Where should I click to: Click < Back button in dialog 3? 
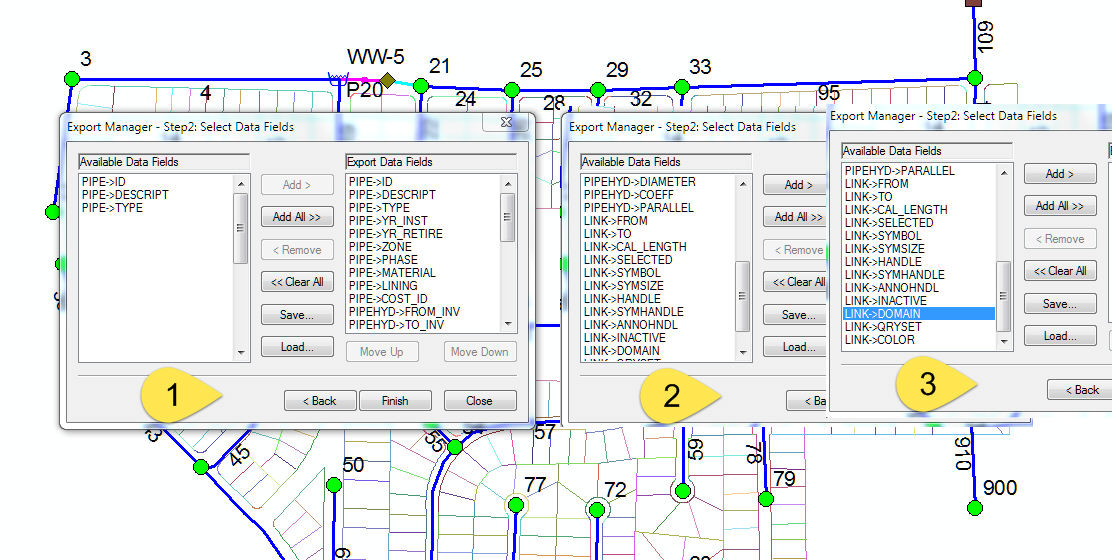pos(1082,390)
